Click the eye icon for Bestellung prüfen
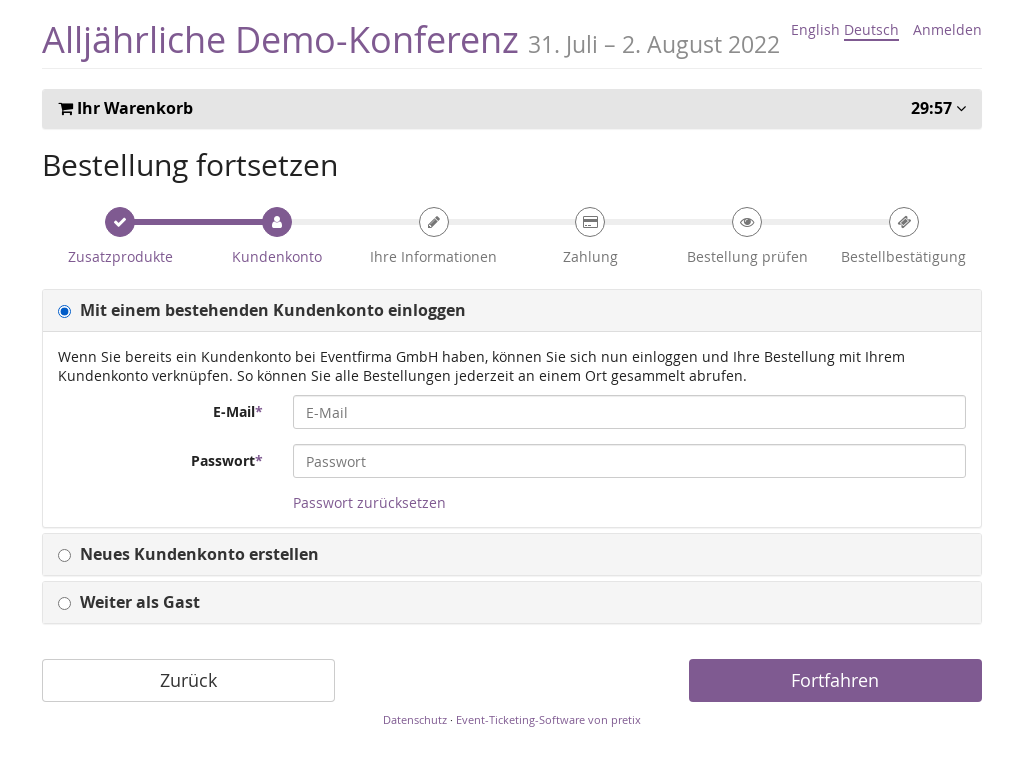This screenshot has height=768, width=1024. point(747,222)
